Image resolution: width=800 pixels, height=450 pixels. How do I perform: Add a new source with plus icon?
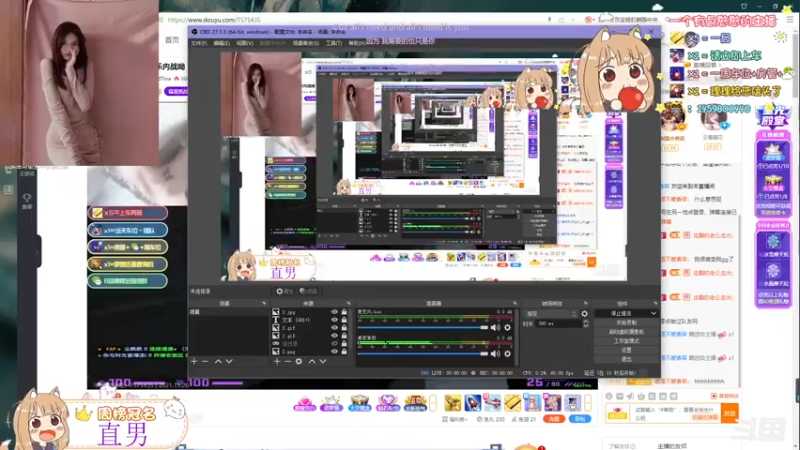pyautogui.click(x=277, y=361)
